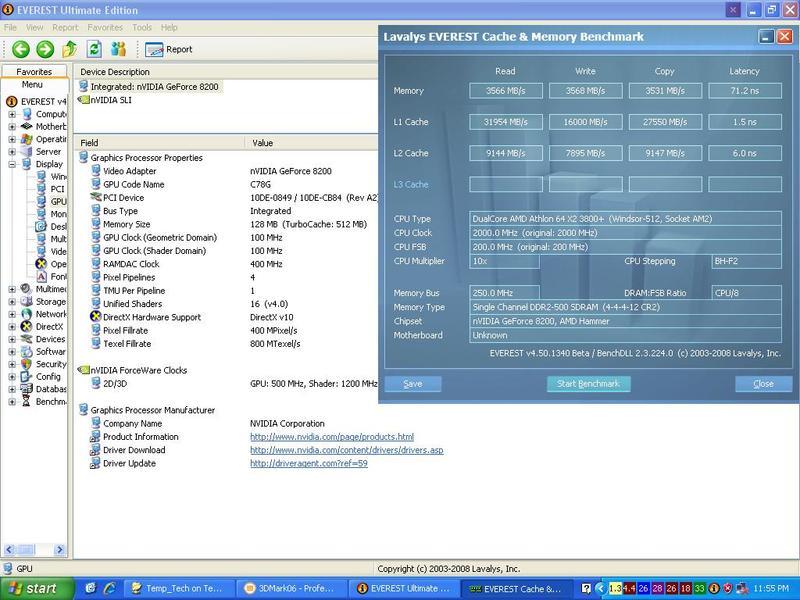Click the green Forward arrow toolbar icon
Viewport: 800px width, 600px height.
[45, 49]
